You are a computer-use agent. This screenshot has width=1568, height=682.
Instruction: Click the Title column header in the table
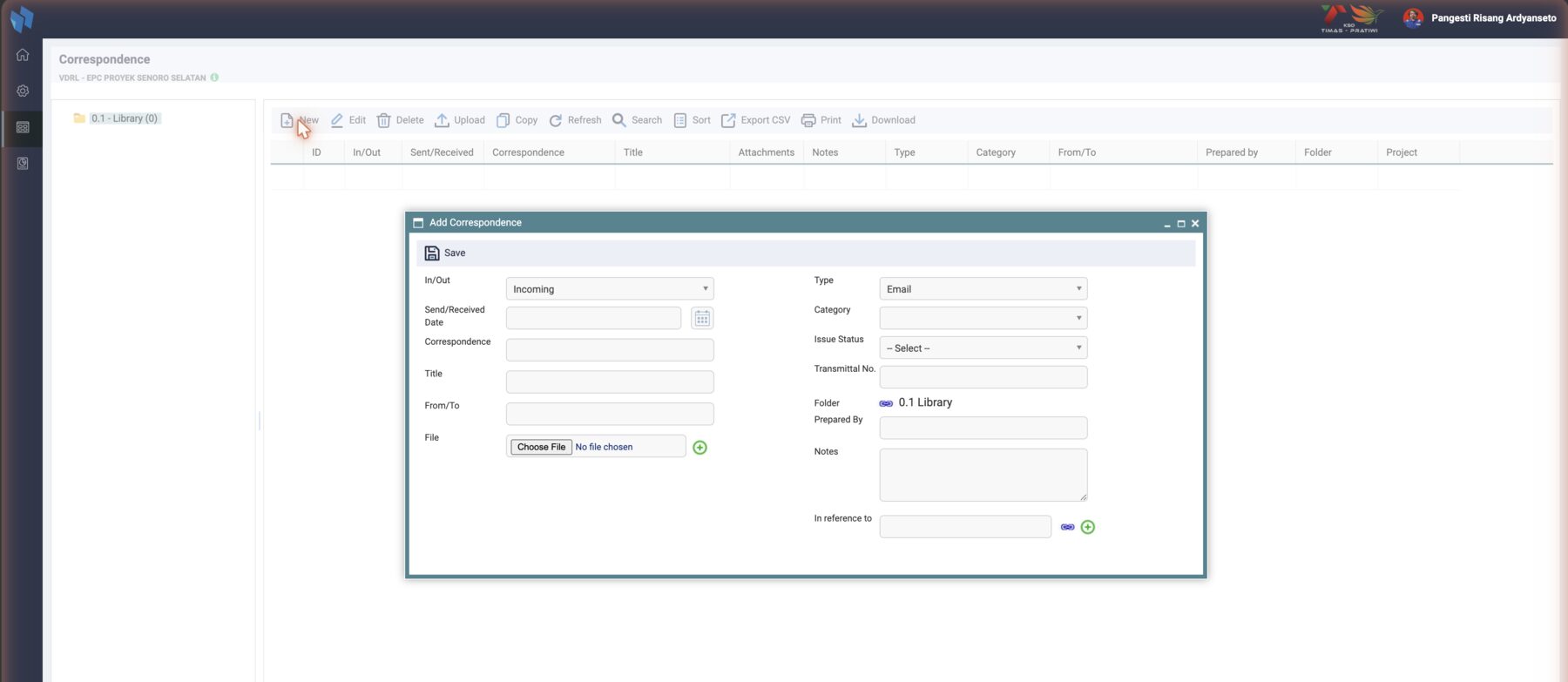633,152
